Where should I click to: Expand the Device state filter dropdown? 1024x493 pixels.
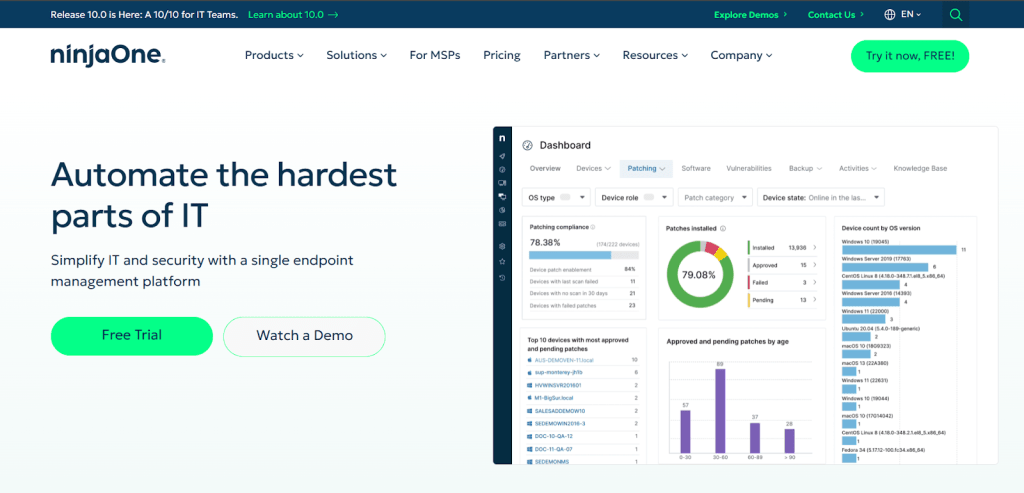point(821,198)
